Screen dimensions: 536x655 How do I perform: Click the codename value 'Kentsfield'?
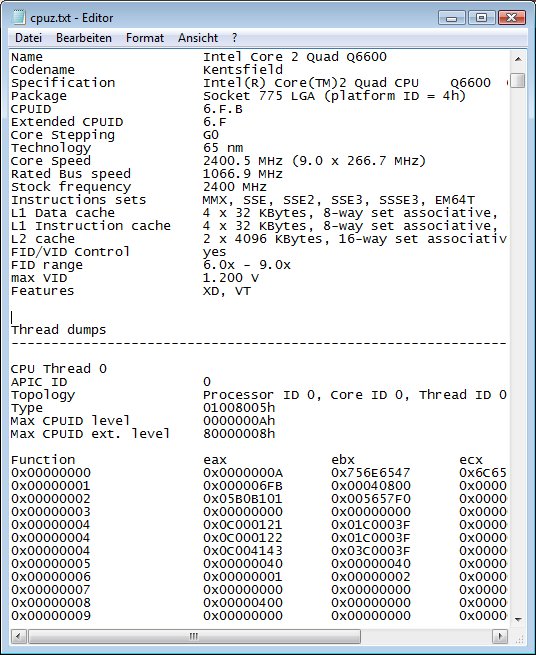pos(243,70)
